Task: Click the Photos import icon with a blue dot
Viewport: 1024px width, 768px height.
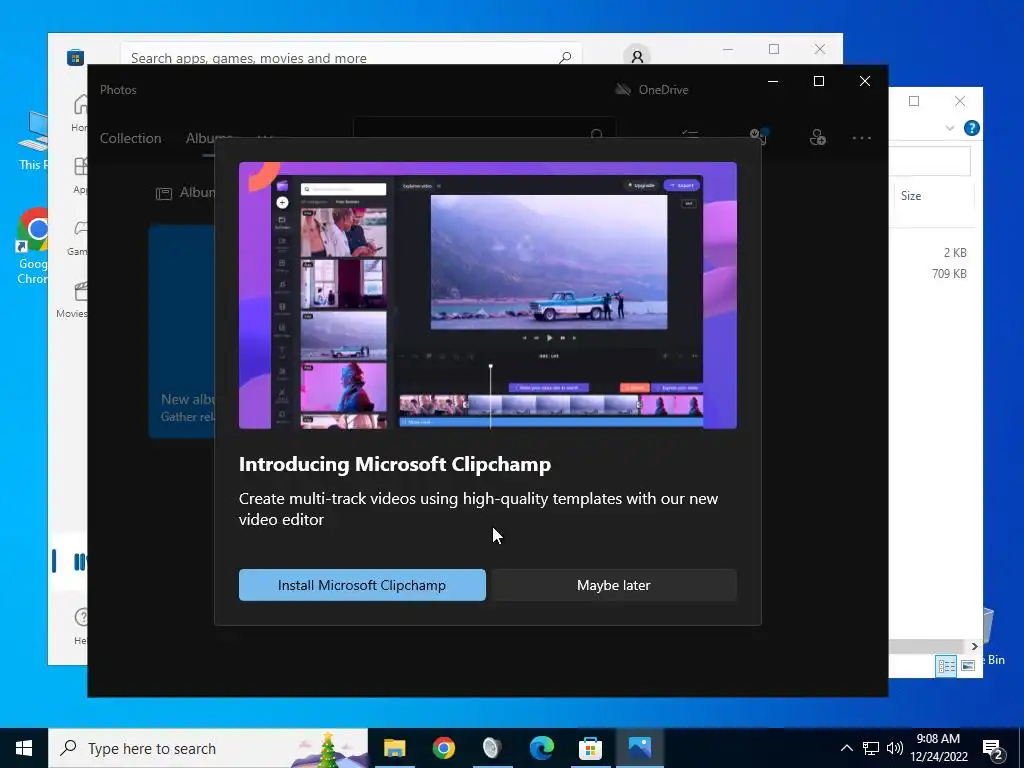Action: point(759,135)
